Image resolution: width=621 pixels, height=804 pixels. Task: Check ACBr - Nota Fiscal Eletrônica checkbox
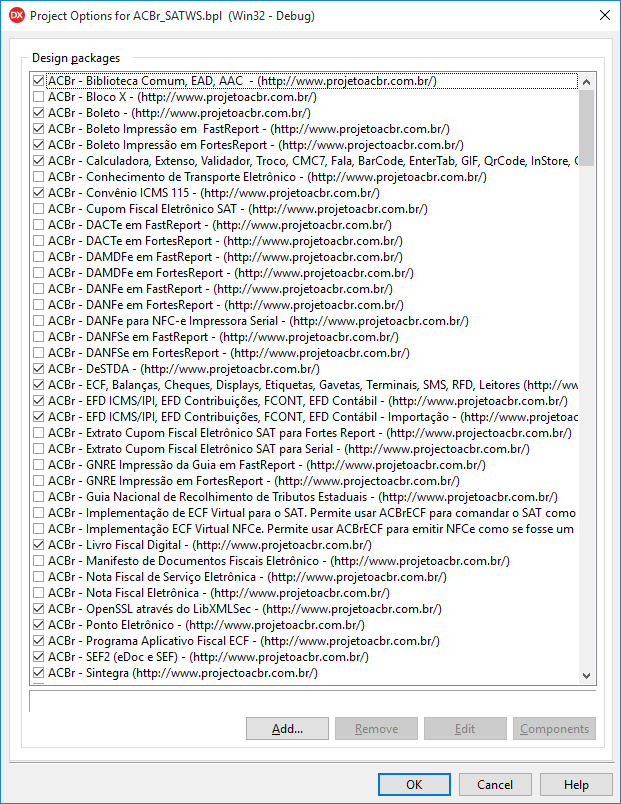(x=38, y=593)
